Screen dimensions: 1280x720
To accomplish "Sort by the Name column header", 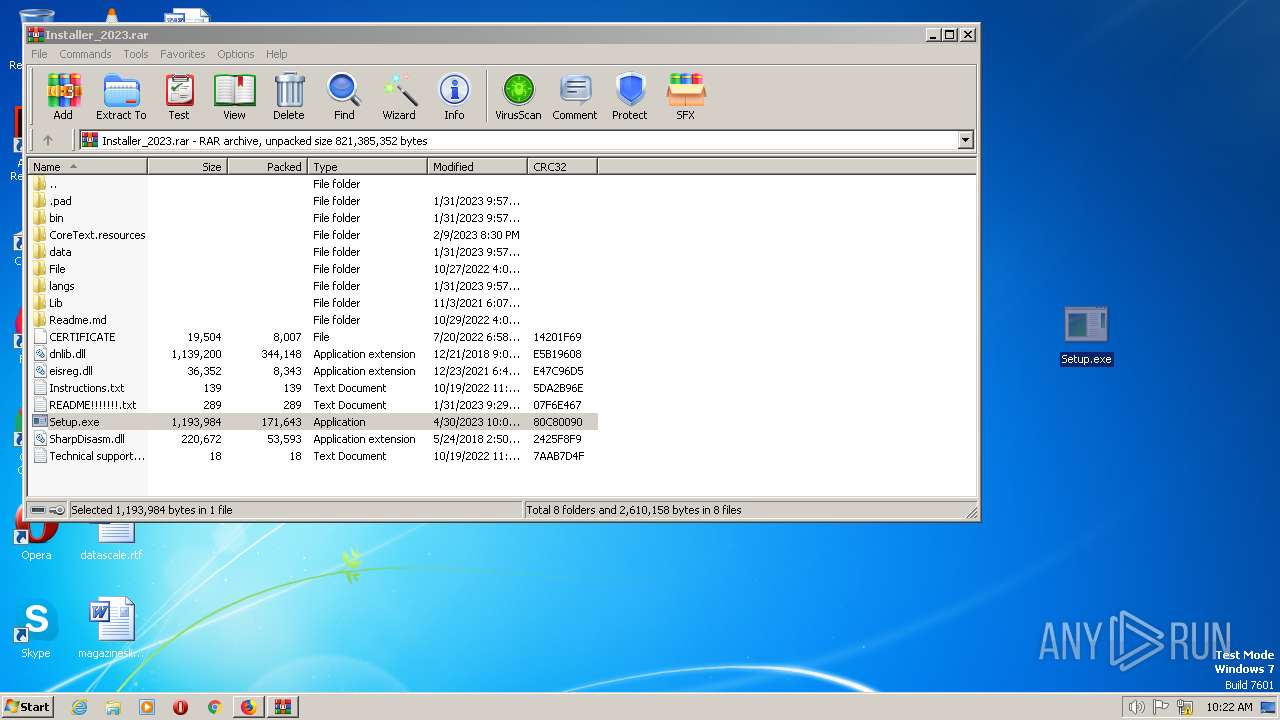I will click(88, 166).
